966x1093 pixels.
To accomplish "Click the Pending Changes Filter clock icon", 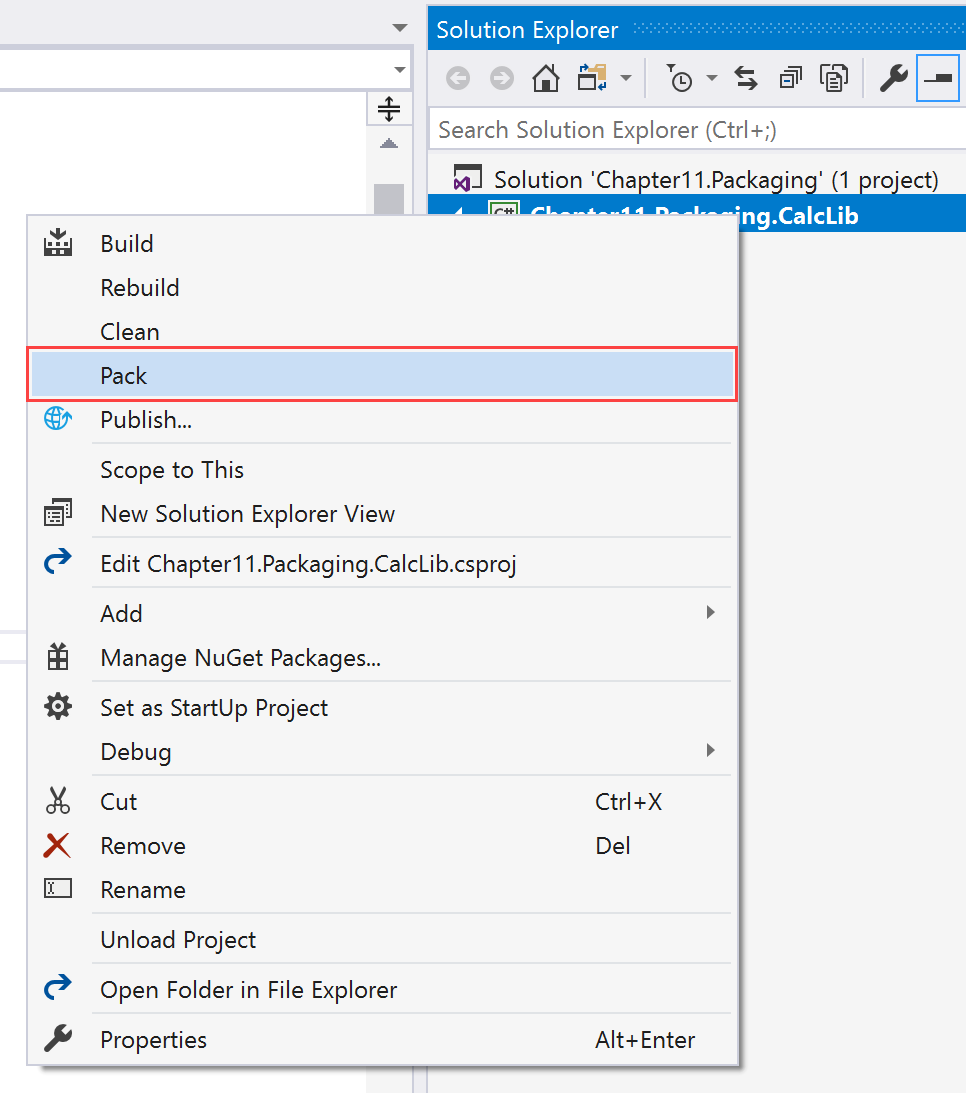I will [x=681, y=78].
